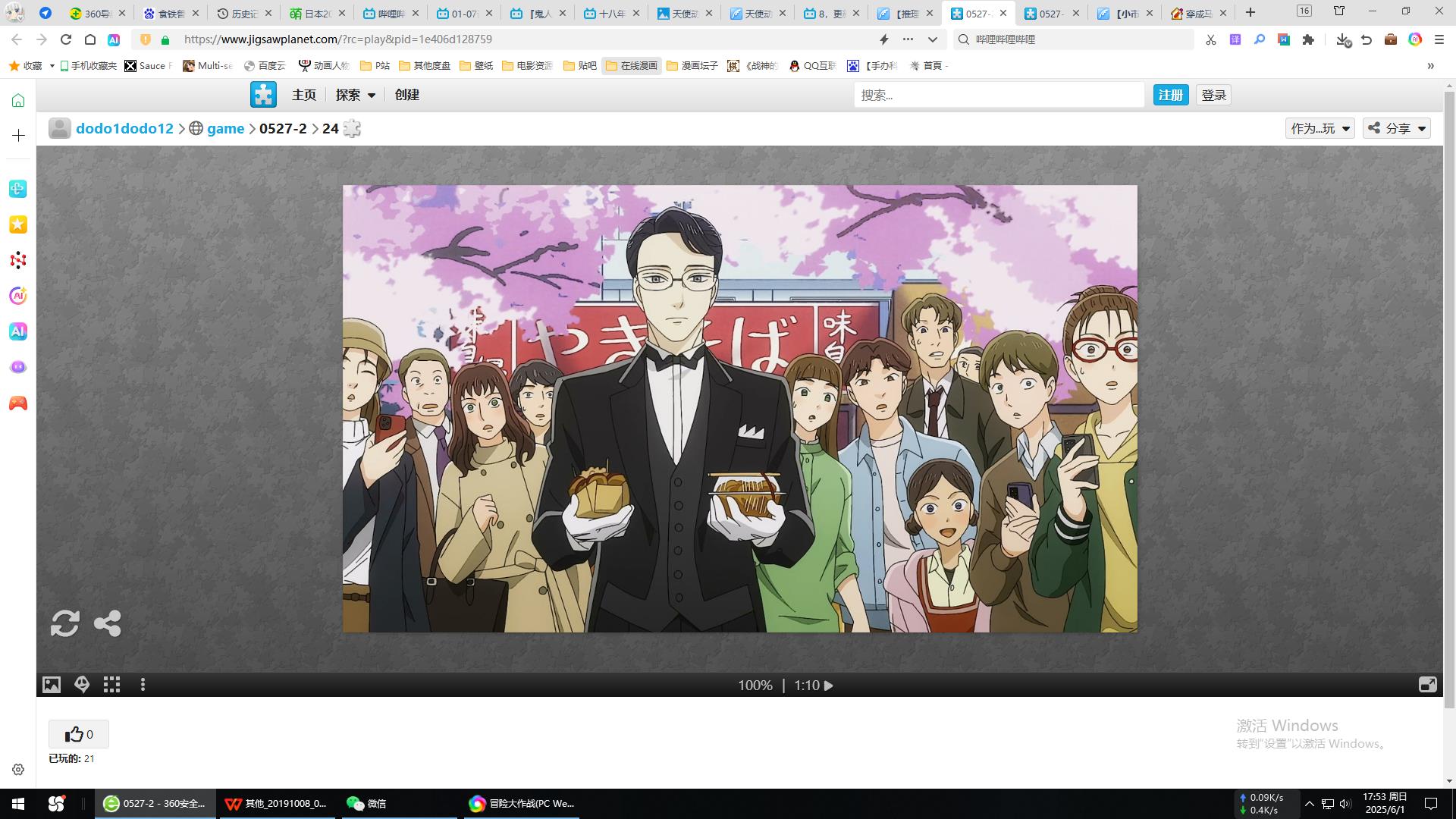Click the completed puzzle image
This screenshot has width=1456, height=819.
(739, 408)
